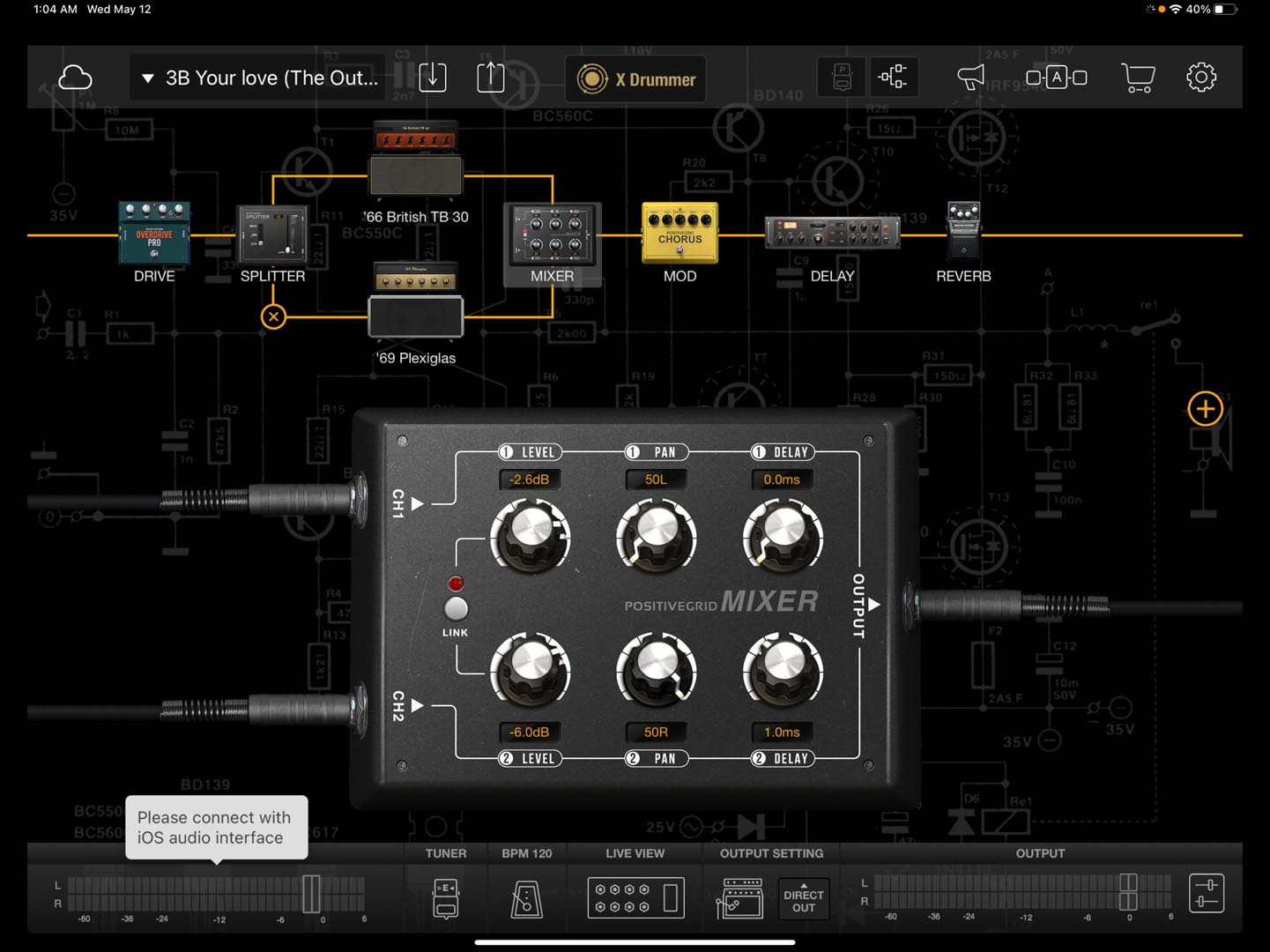Open the settings gear

(1201, 78)
